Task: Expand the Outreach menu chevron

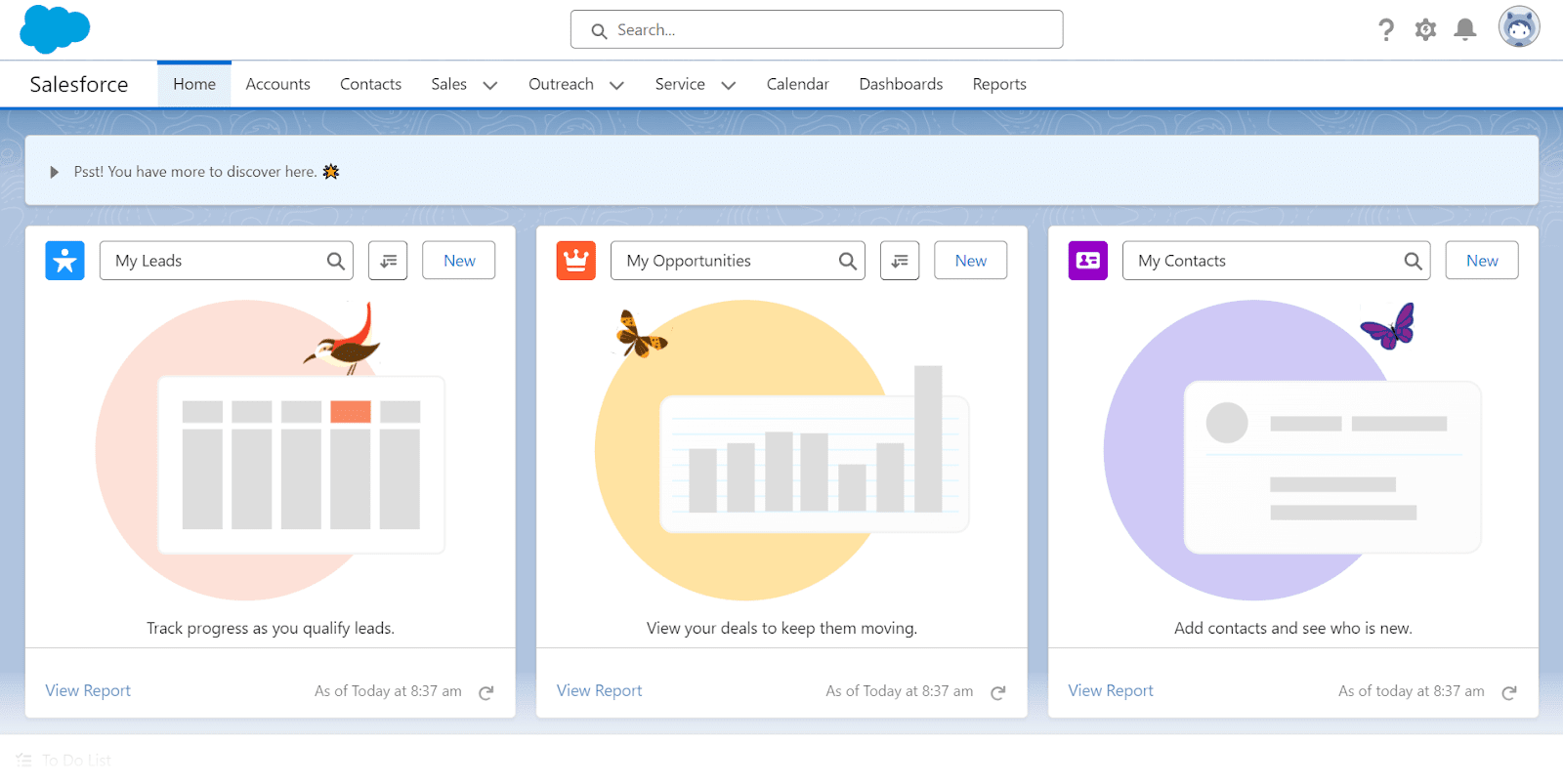Action: [x=616, y=85]
